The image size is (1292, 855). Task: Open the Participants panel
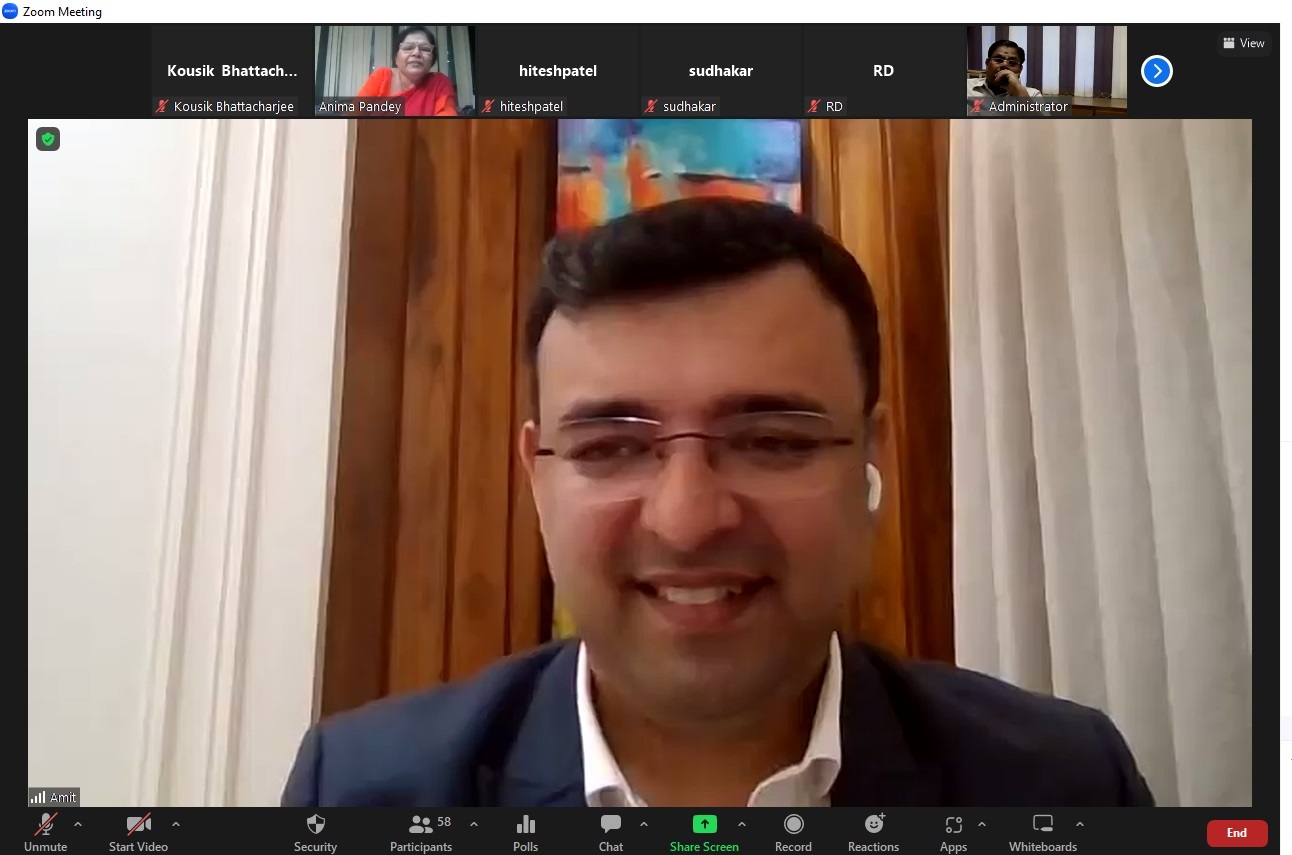(x=421, y=832)
